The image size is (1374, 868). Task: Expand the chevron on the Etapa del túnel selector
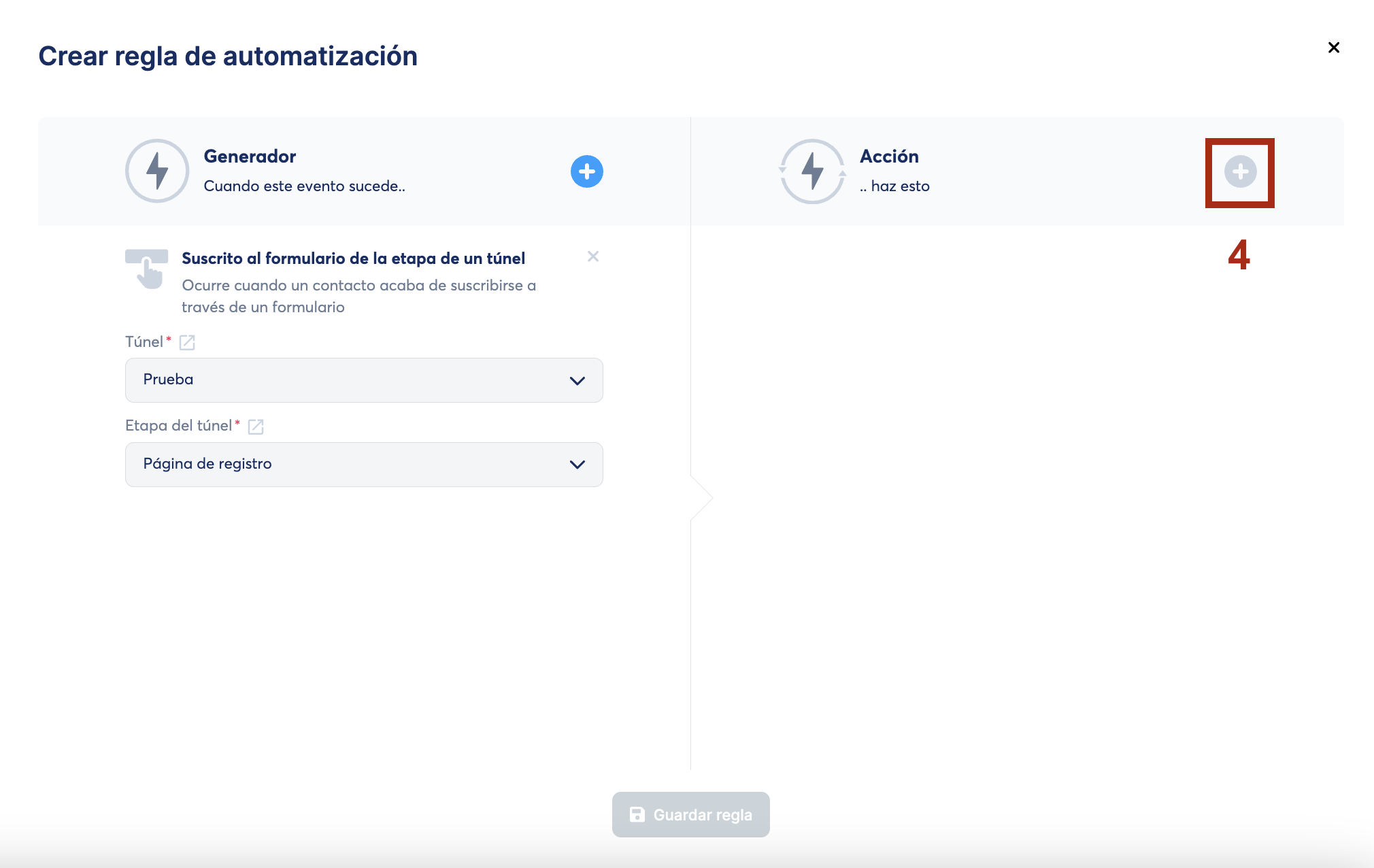[x=577, y=465]
